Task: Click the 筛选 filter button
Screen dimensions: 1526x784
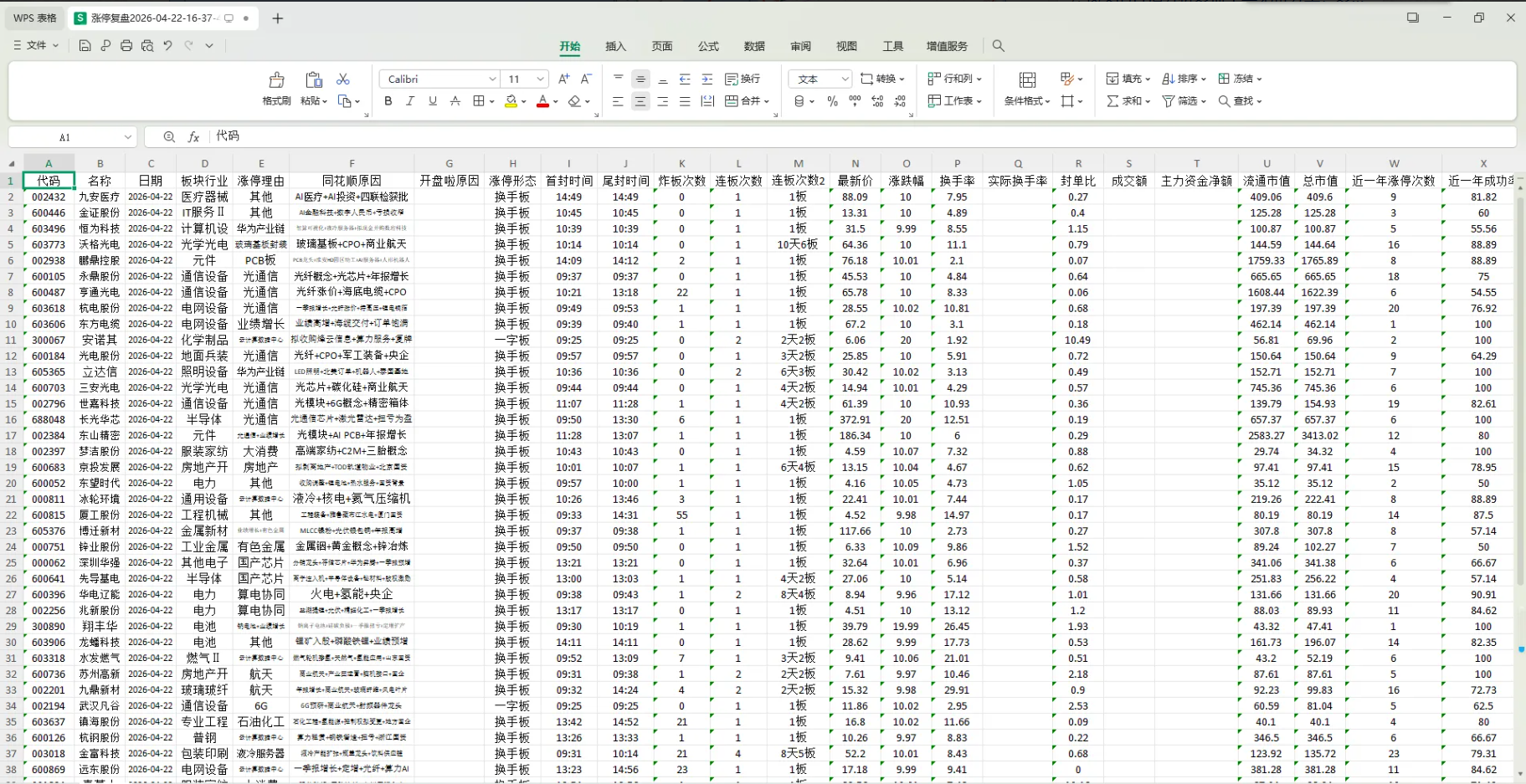Action: (x=1184, y=101)
